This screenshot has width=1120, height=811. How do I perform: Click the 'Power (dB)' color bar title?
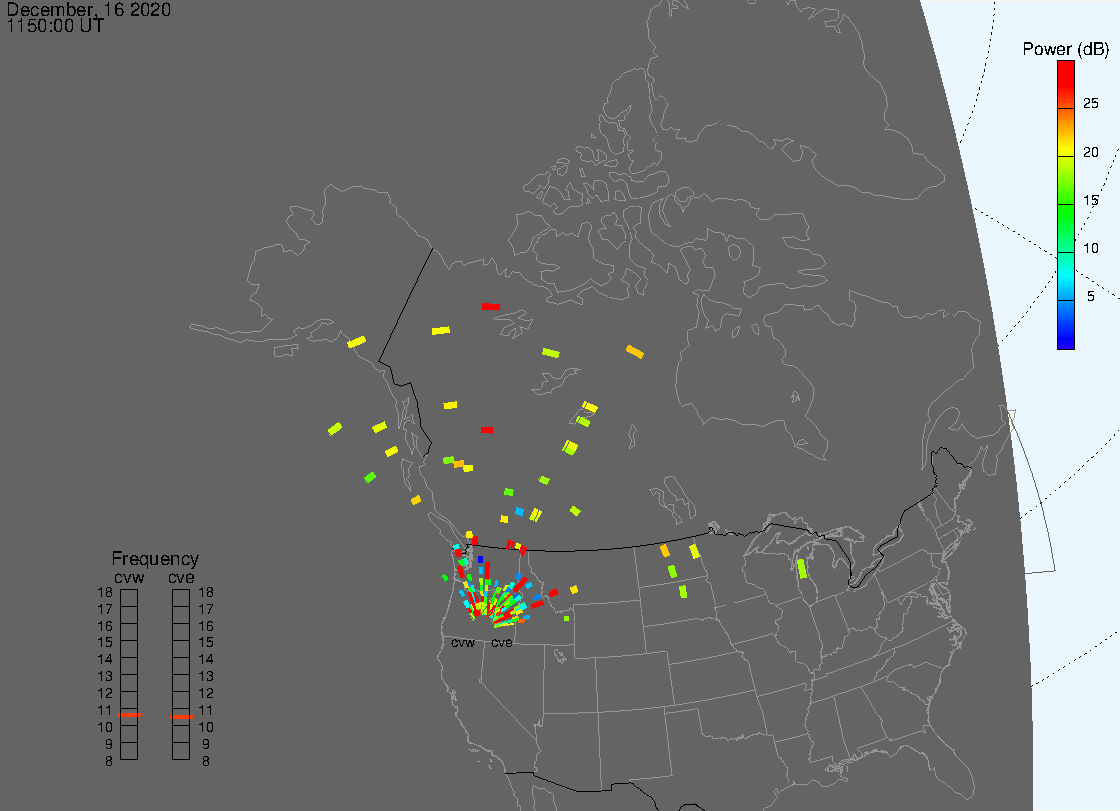(1065, 49)
